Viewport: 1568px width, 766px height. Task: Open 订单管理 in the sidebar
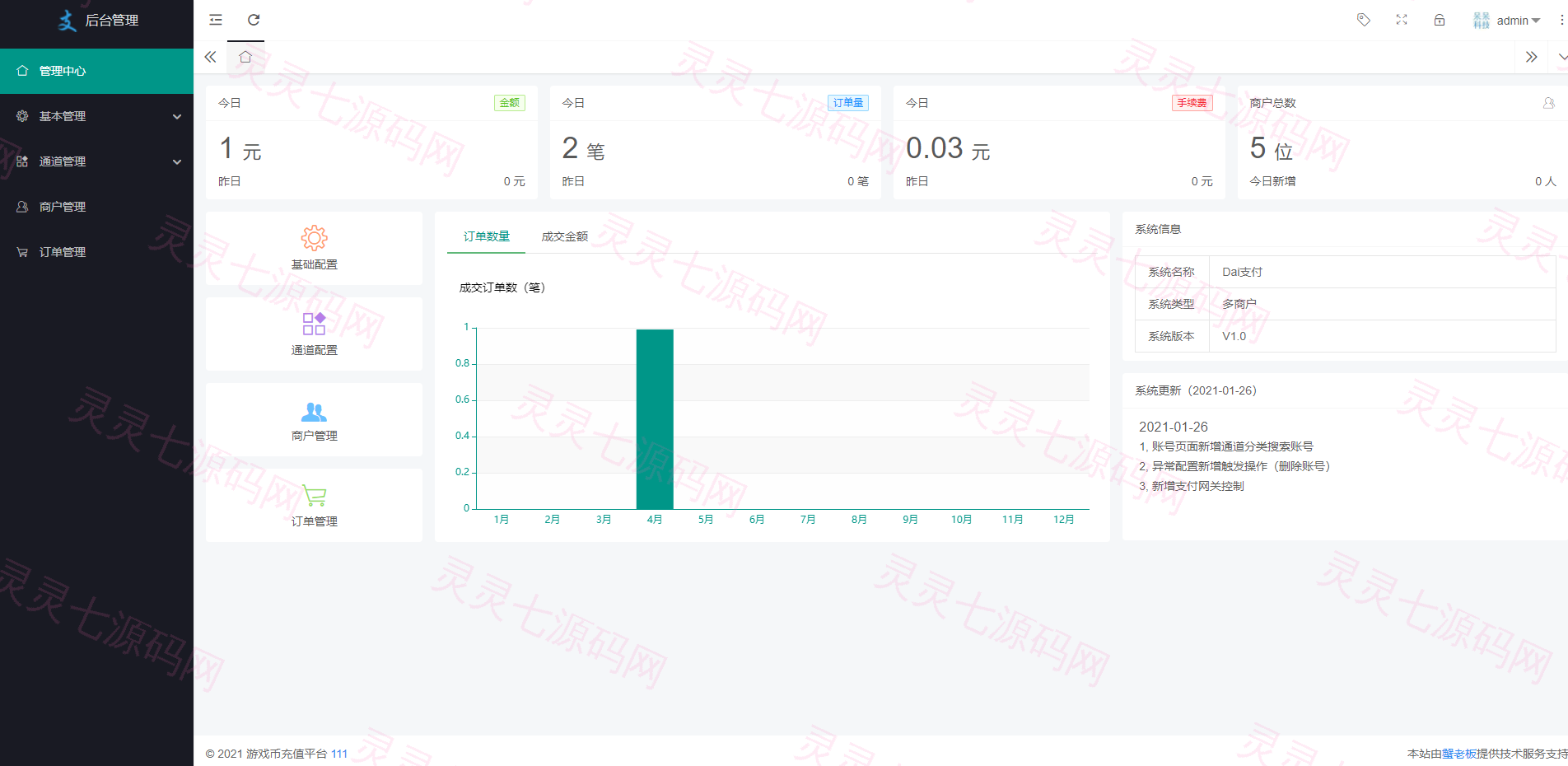click(96, 252)
